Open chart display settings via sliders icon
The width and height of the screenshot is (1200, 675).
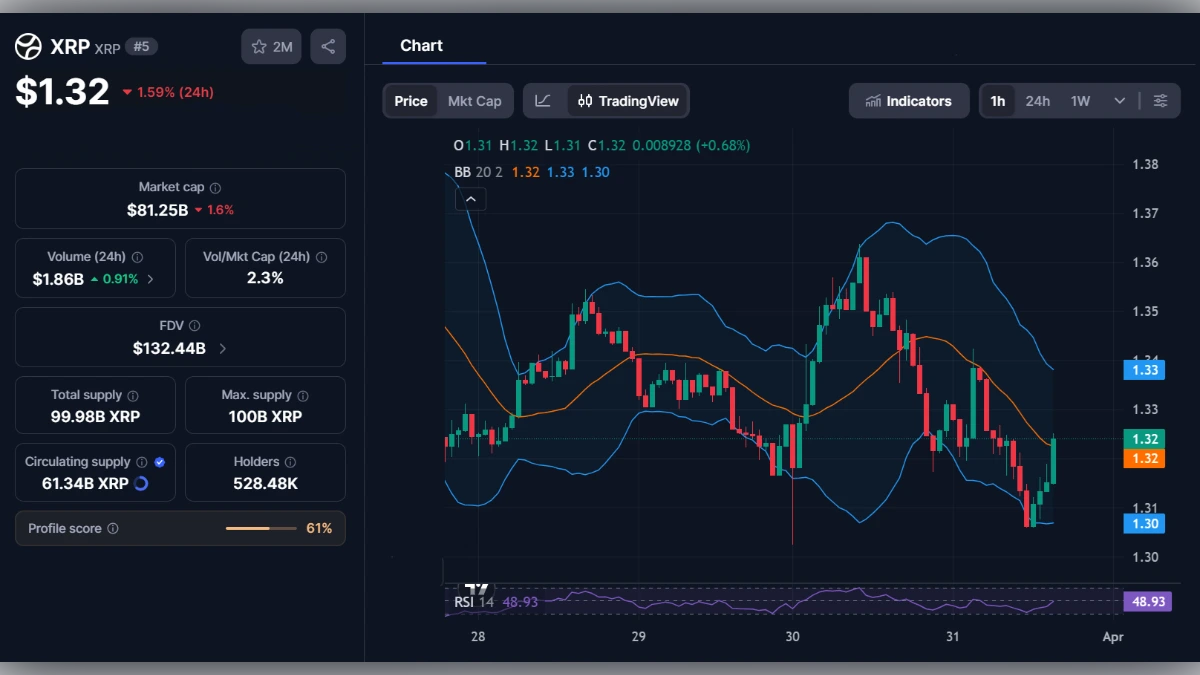pos(1160,100)
